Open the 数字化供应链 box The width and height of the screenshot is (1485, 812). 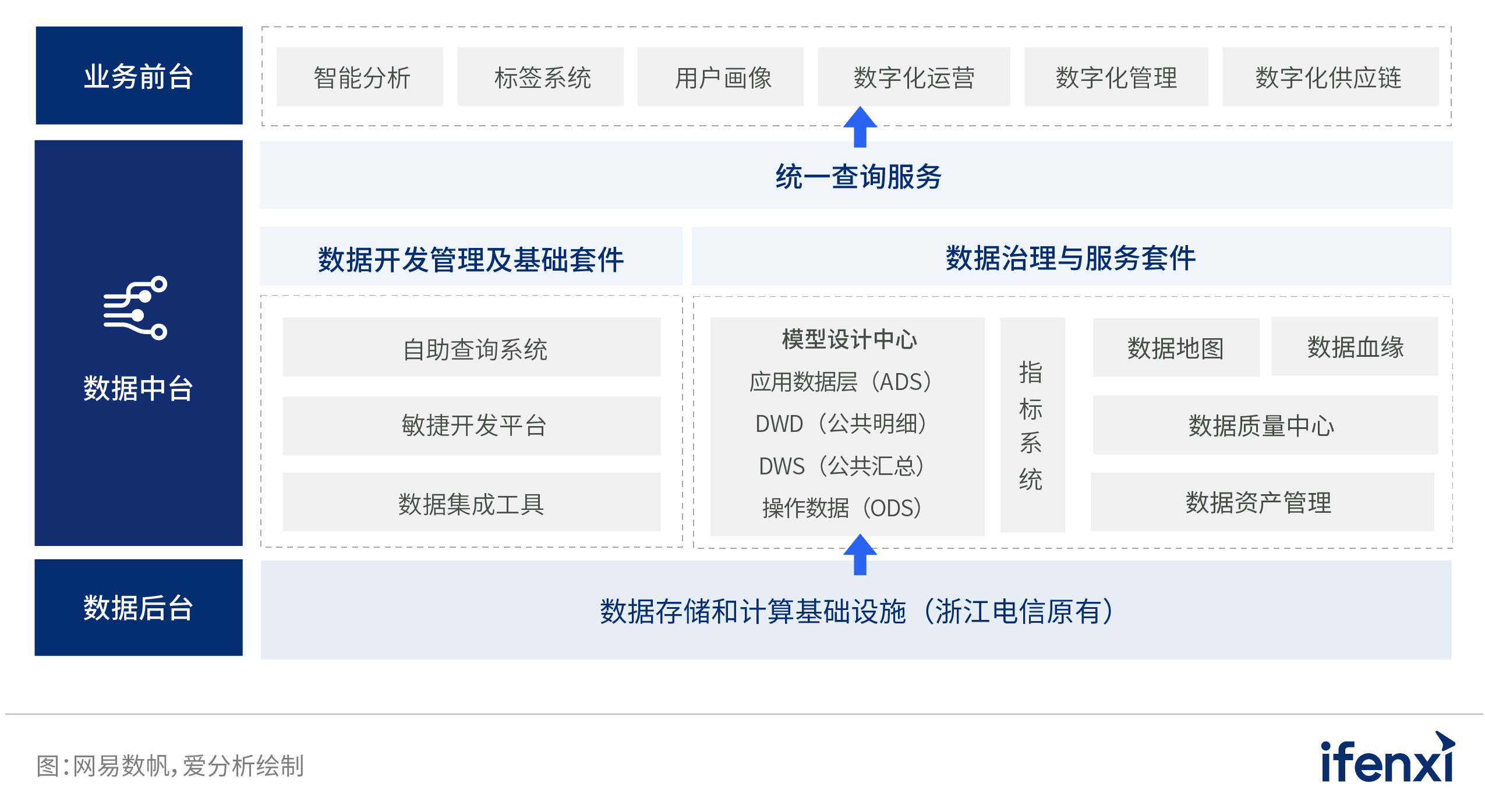[x=1330, y=77]
